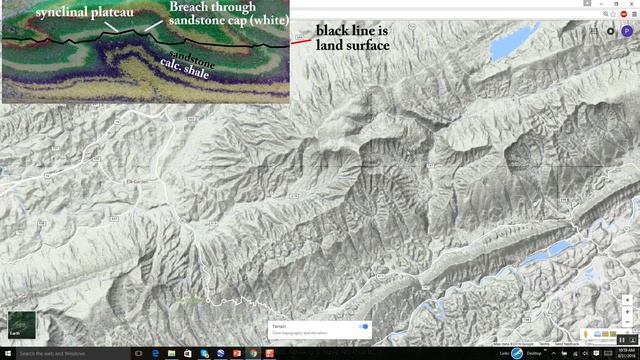This screenshot has width=640, height=360.
Task: Zoom in with the plus button
Action: point(627,312)
